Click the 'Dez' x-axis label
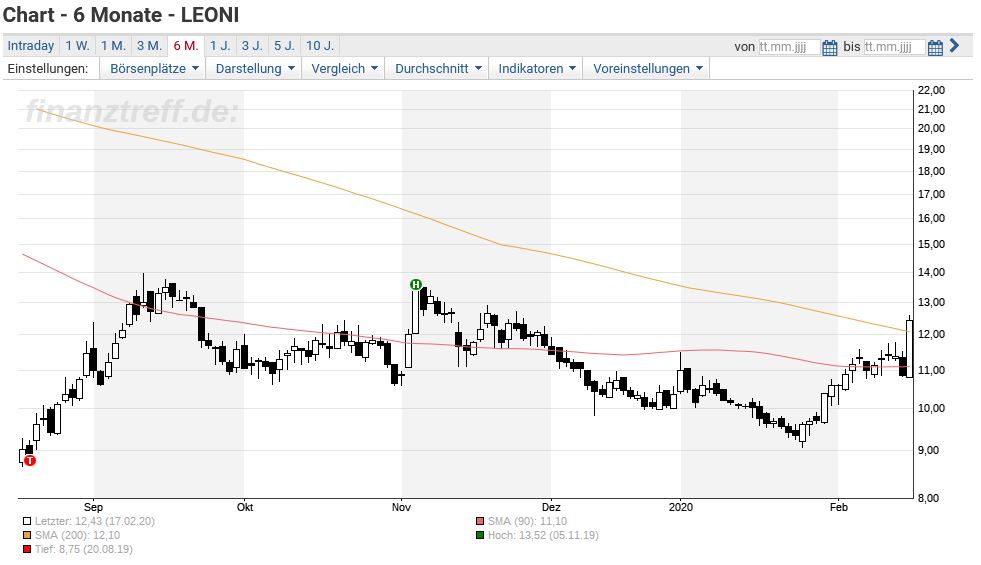The height and width of the screenshot is (565, 981). [551, 507]
